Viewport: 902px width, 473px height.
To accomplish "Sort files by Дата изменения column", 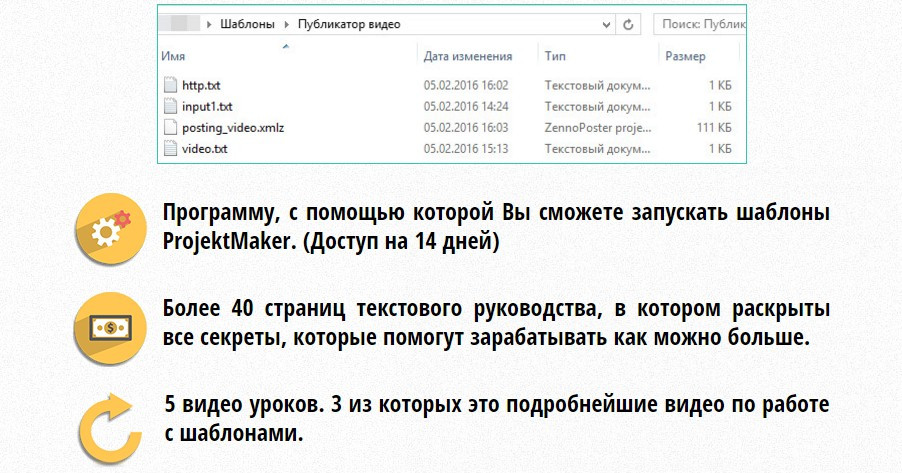I will click(x=467, y=57).
